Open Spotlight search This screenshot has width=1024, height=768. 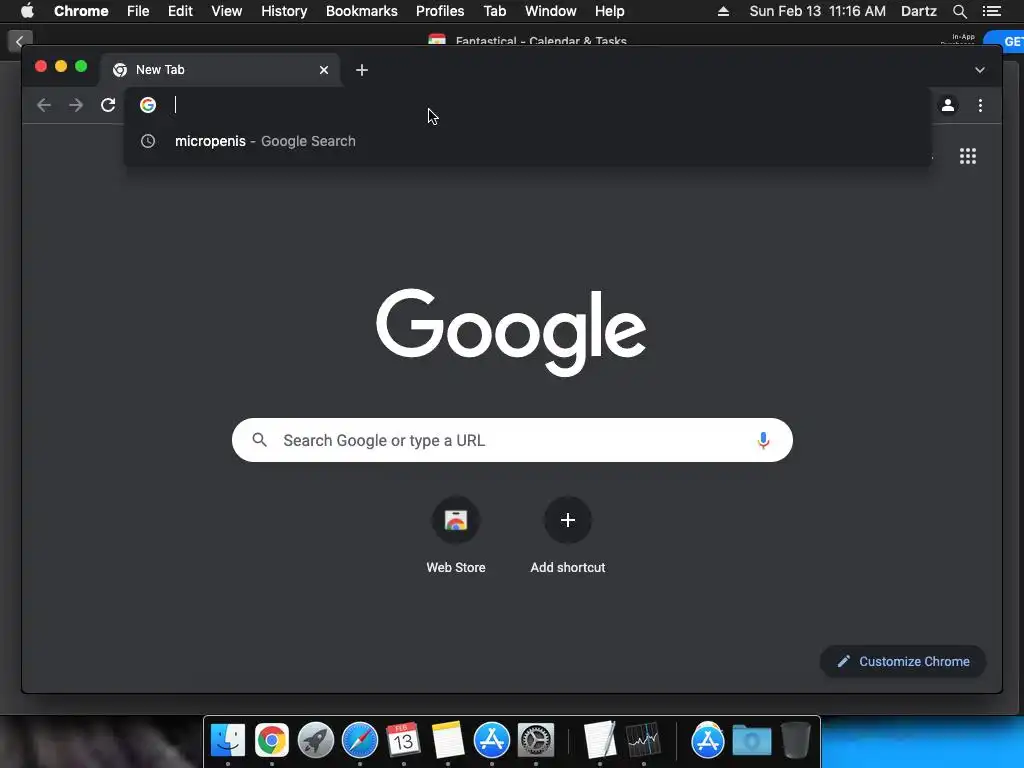point(959,11)
